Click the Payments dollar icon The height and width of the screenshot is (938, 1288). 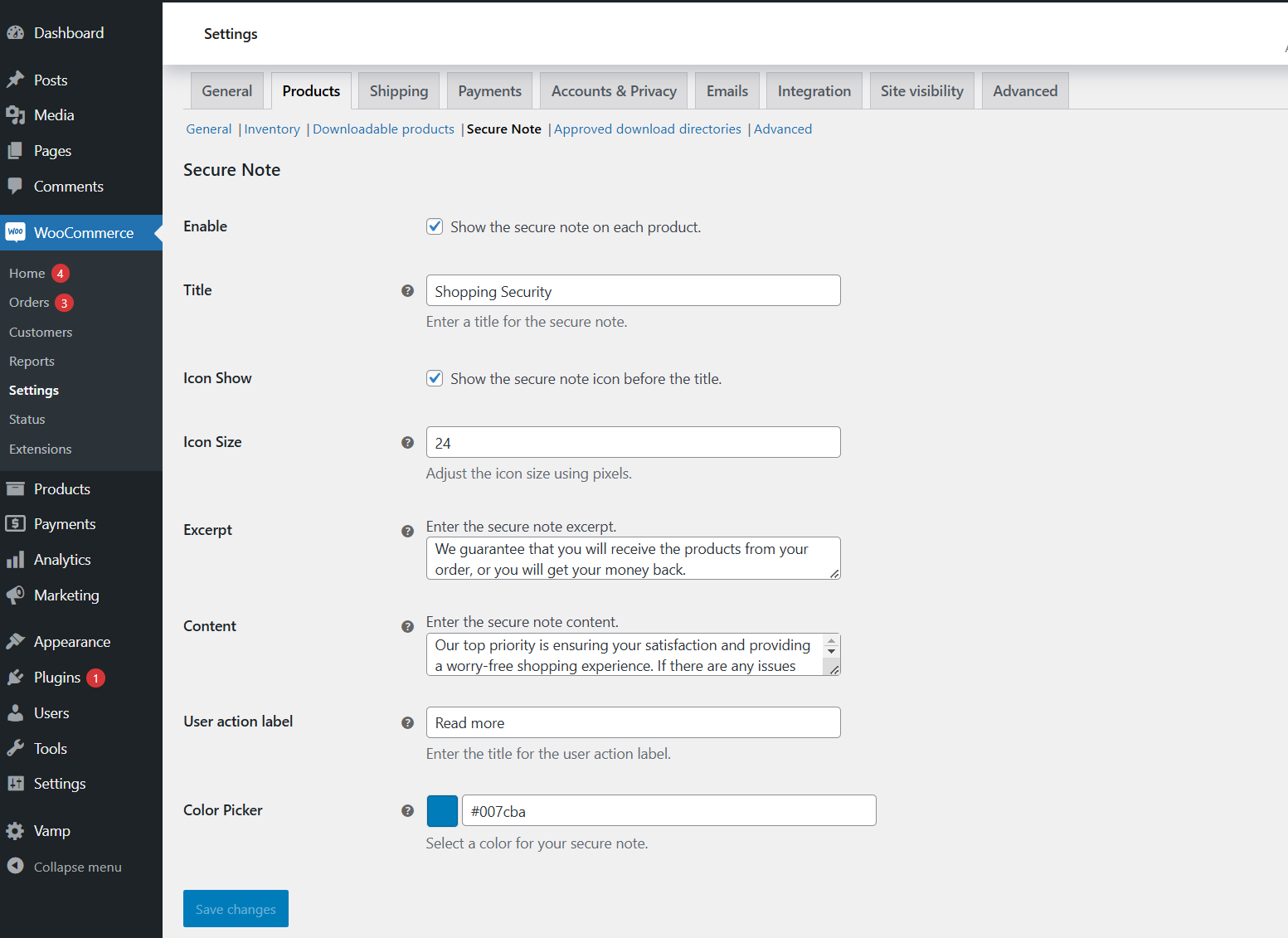point(15,524)
